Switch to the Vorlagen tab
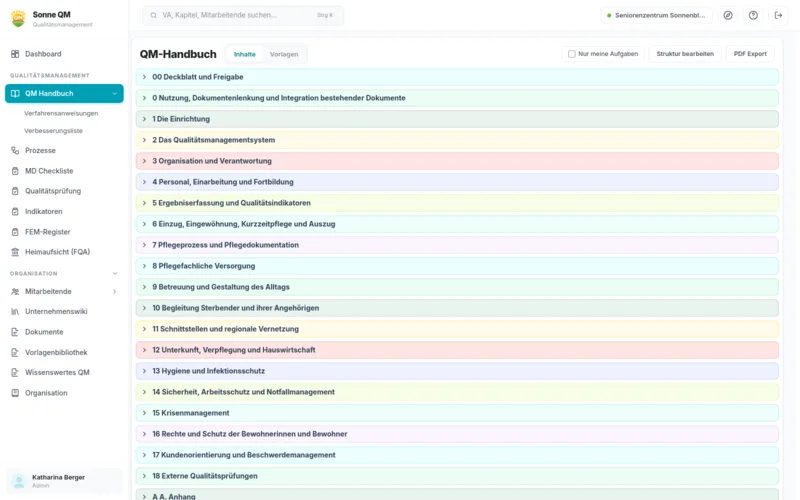 coord(284,54)
